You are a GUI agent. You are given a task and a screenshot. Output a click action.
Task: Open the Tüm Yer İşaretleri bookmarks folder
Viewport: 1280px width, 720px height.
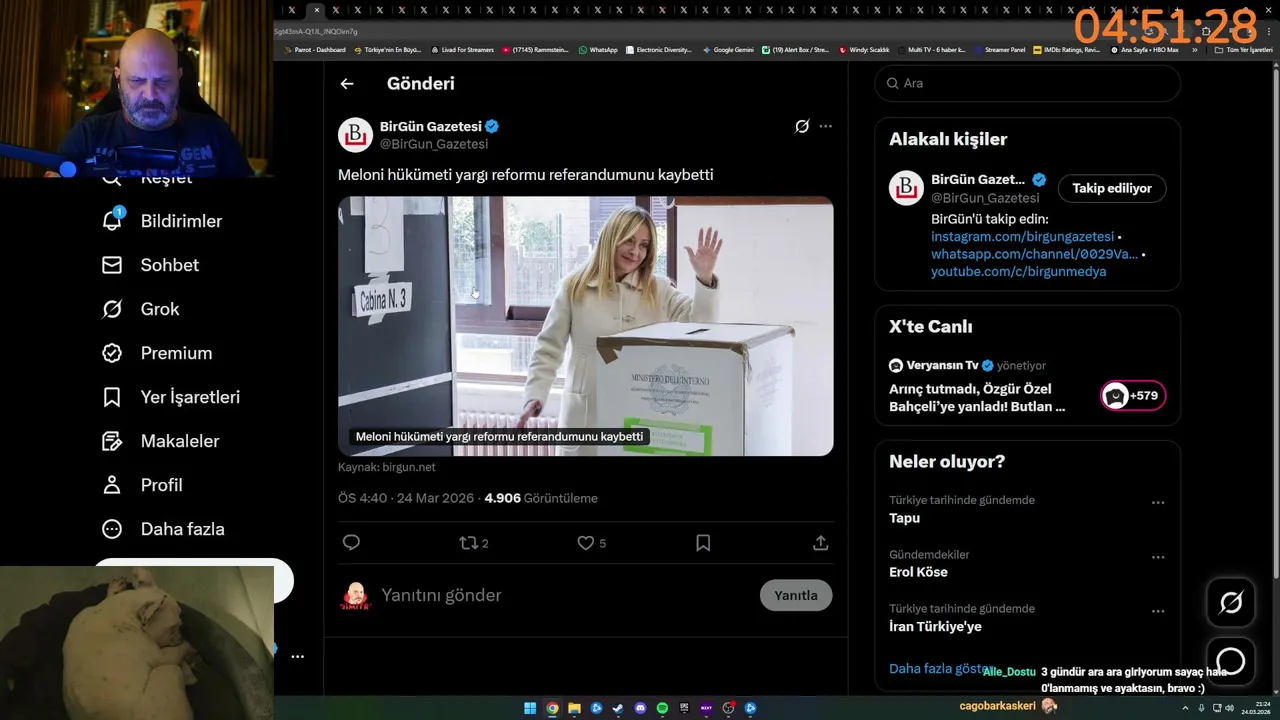pyautogui.click(x=1244, y=49)
